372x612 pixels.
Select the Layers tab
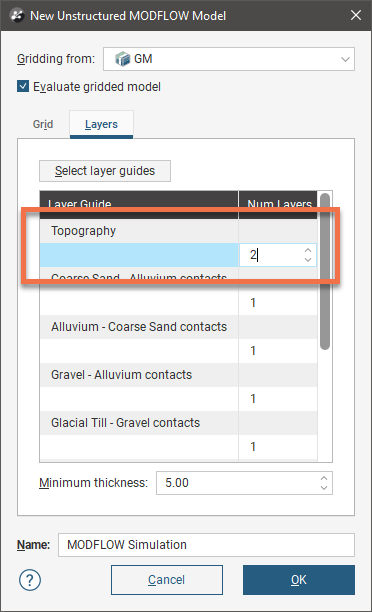[101, 124]
